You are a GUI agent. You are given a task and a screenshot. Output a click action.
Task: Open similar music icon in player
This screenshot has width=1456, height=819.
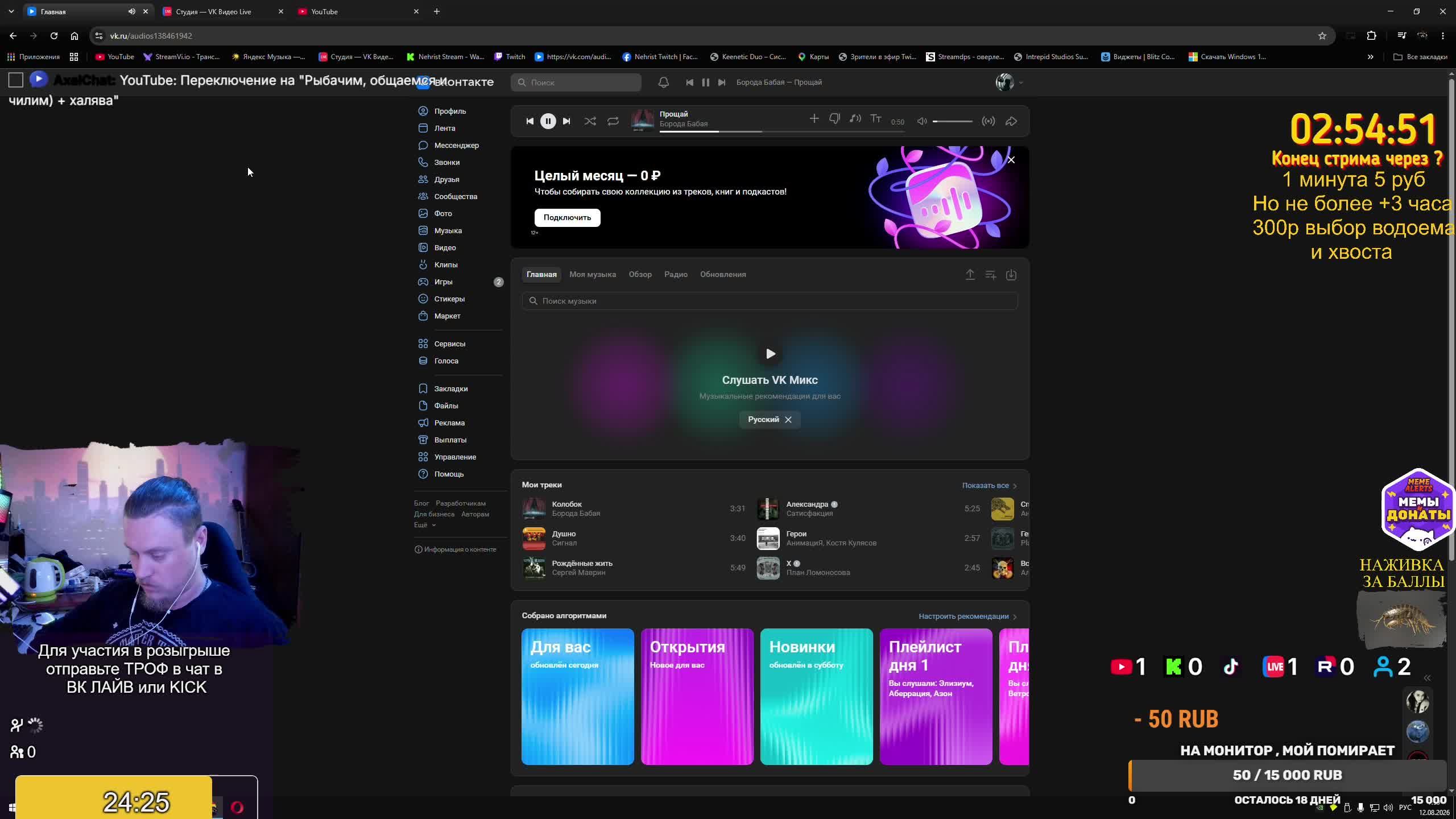(855, 118)
